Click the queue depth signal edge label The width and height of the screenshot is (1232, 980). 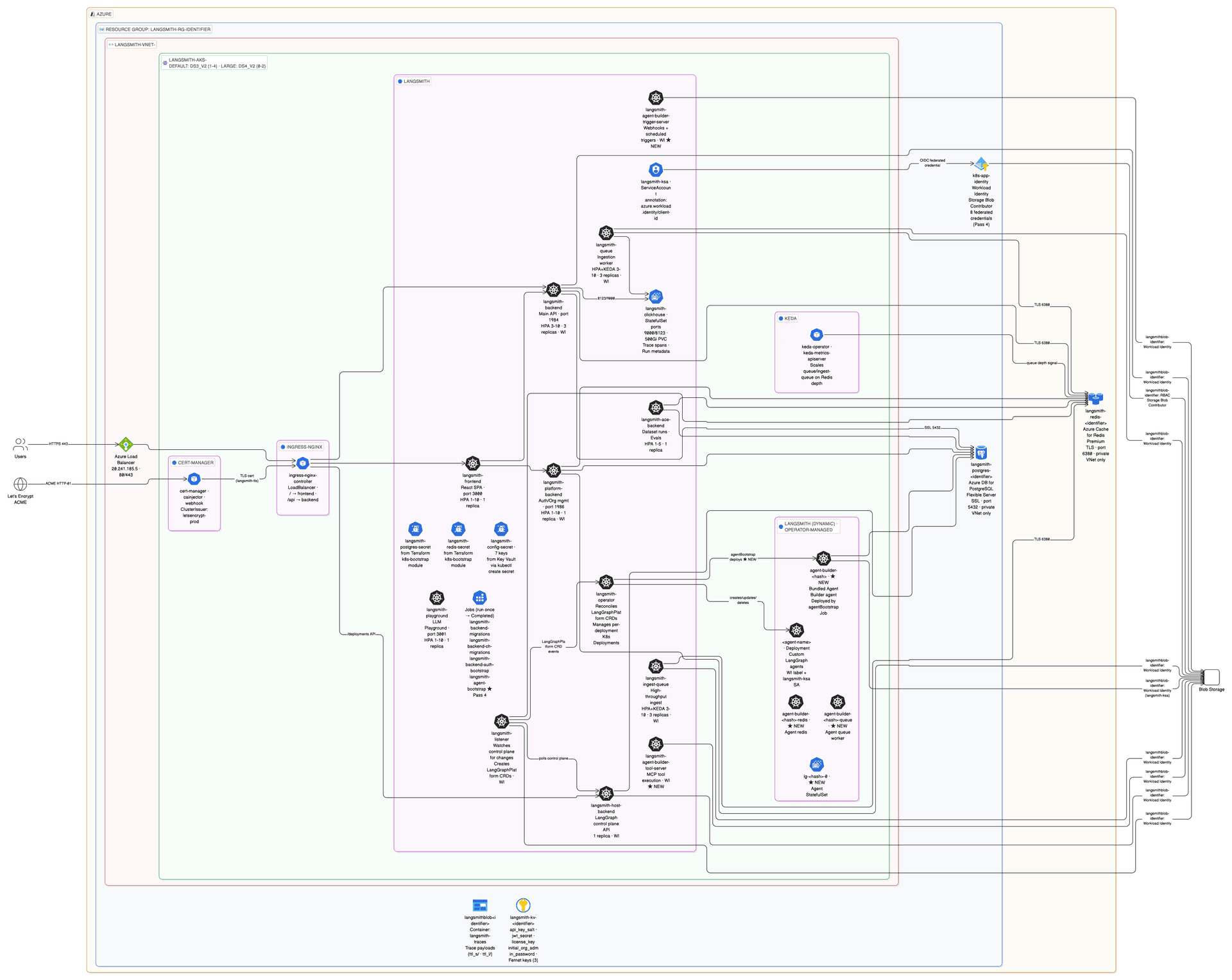[1042, 363]
